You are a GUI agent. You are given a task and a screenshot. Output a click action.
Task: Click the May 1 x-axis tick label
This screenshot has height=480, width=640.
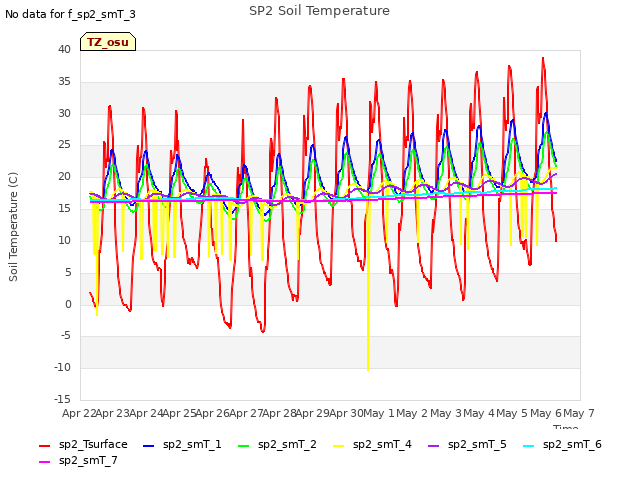pyautogui.click(x=379, y=413)
